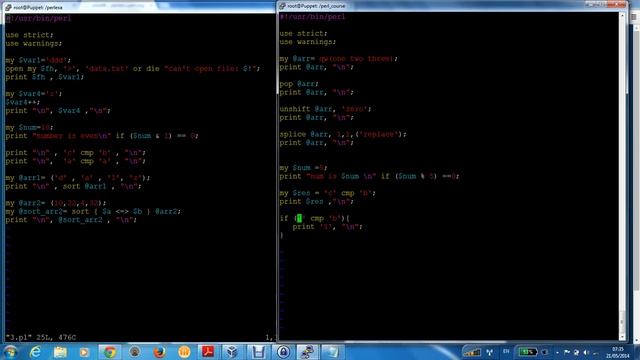Click the status line '"3.pl" 25L, 476C'
Viewport: 640px width, 360px height.
(41, 337)
